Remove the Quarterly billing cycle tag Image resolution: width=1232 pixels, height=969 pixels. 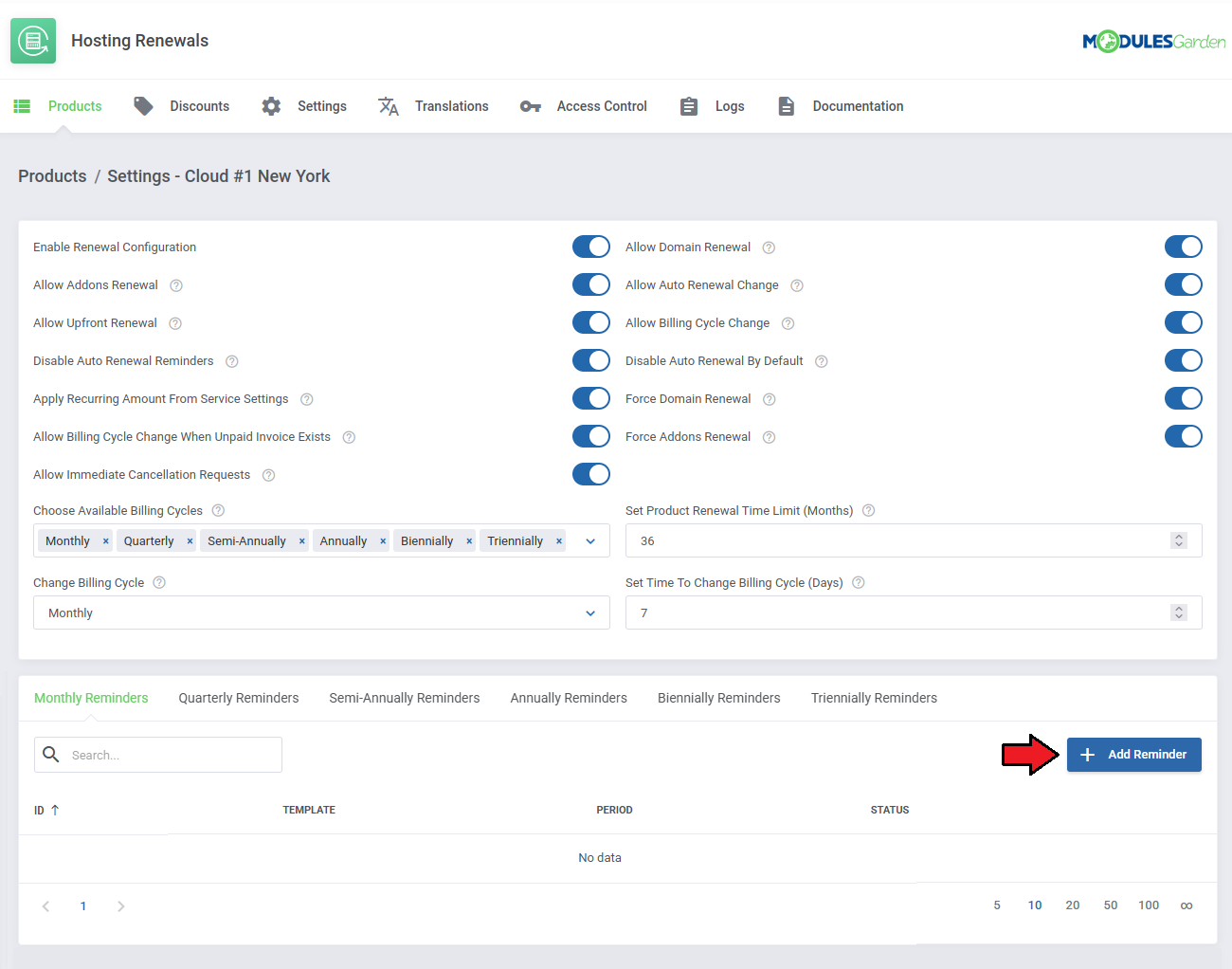[190, 541]
